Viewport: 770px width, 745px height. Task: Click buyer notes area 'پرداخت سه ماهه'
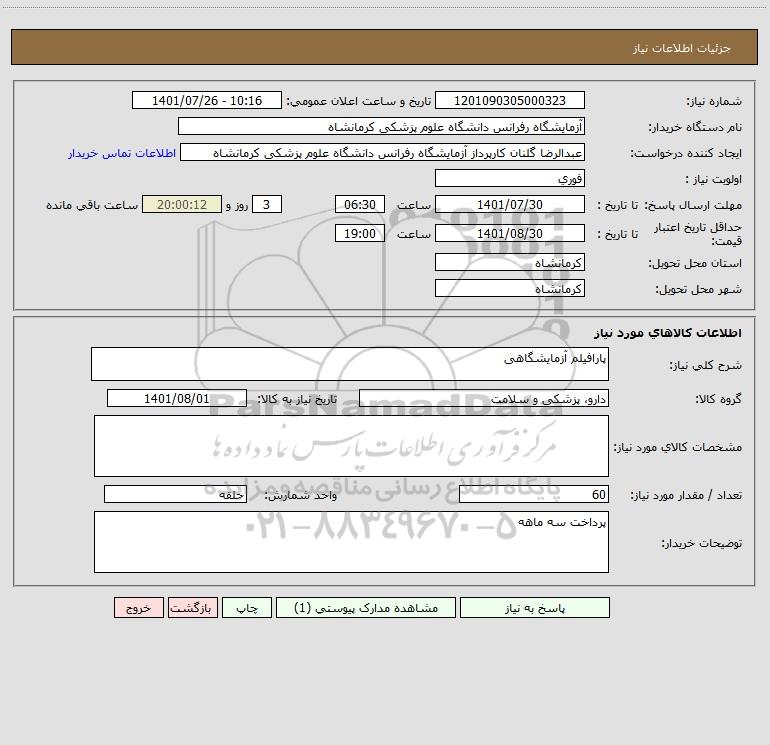[x=351, y=542]
